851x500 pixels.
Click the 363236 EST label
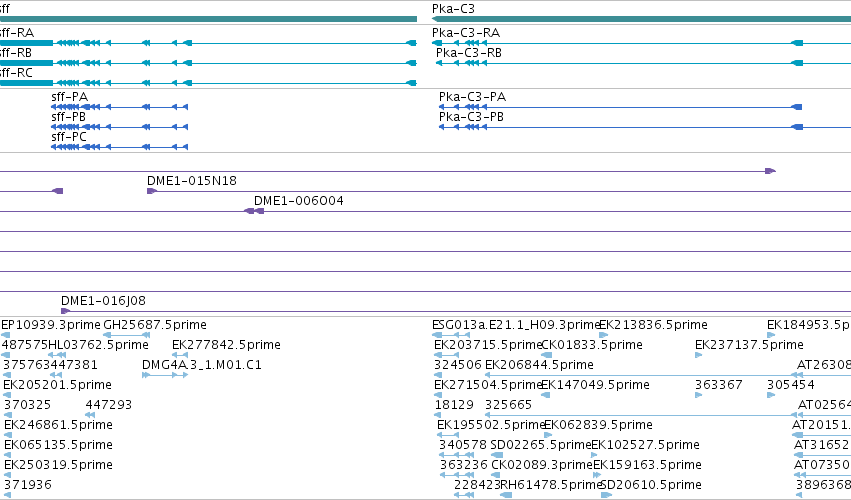click(463, 465)
